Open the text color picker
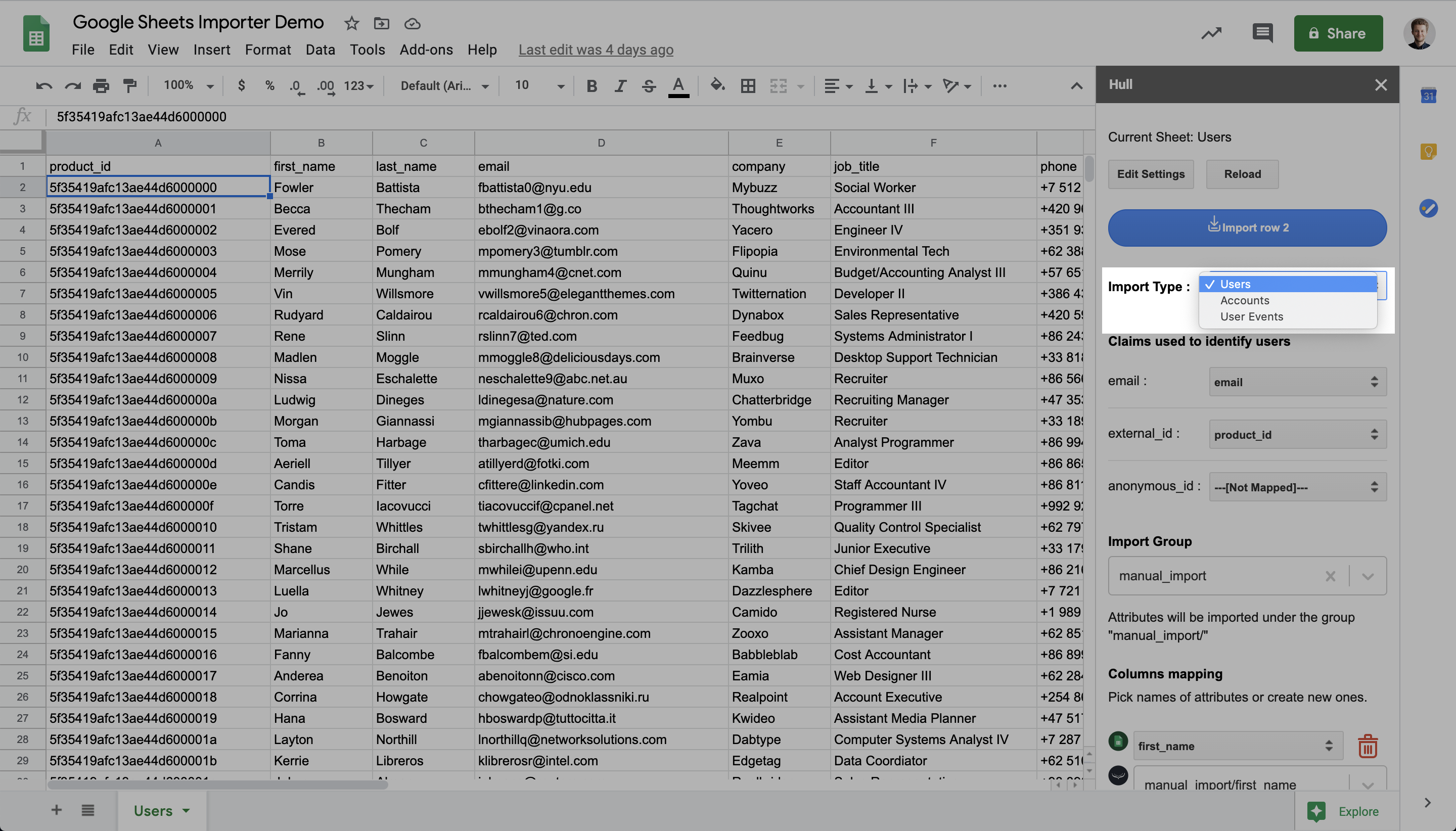This screenshot has height=831, width=1456. pos(678,85)
